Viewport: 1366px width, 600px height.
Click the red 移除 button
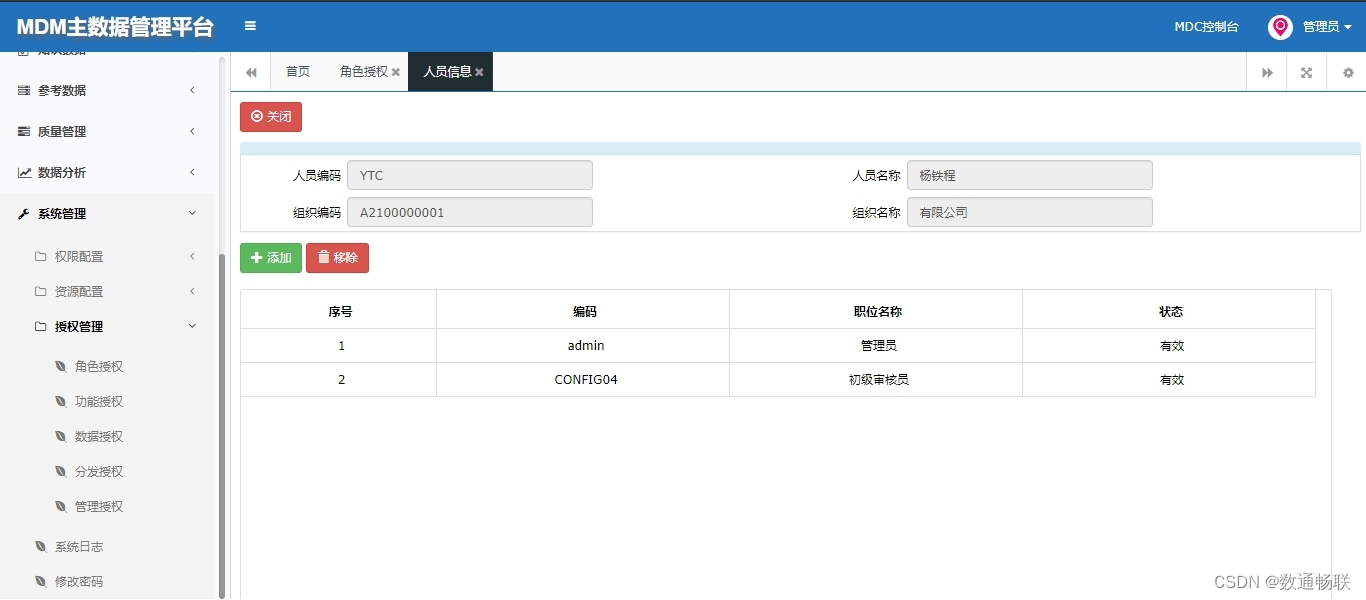pyautogui.click(x=337, y=258)
